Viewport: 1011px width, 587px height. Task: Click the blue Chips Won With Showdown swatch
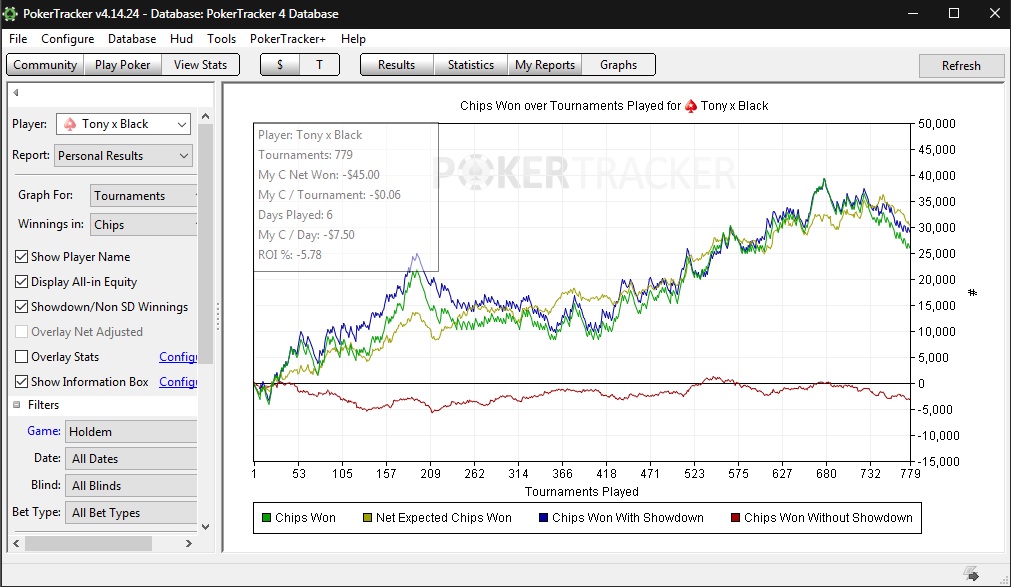(x=544, y=518)
